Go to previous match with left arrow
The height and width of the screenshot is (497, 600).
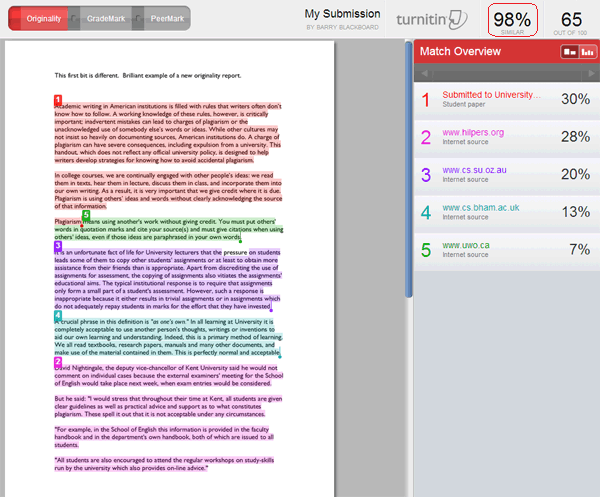424,74
